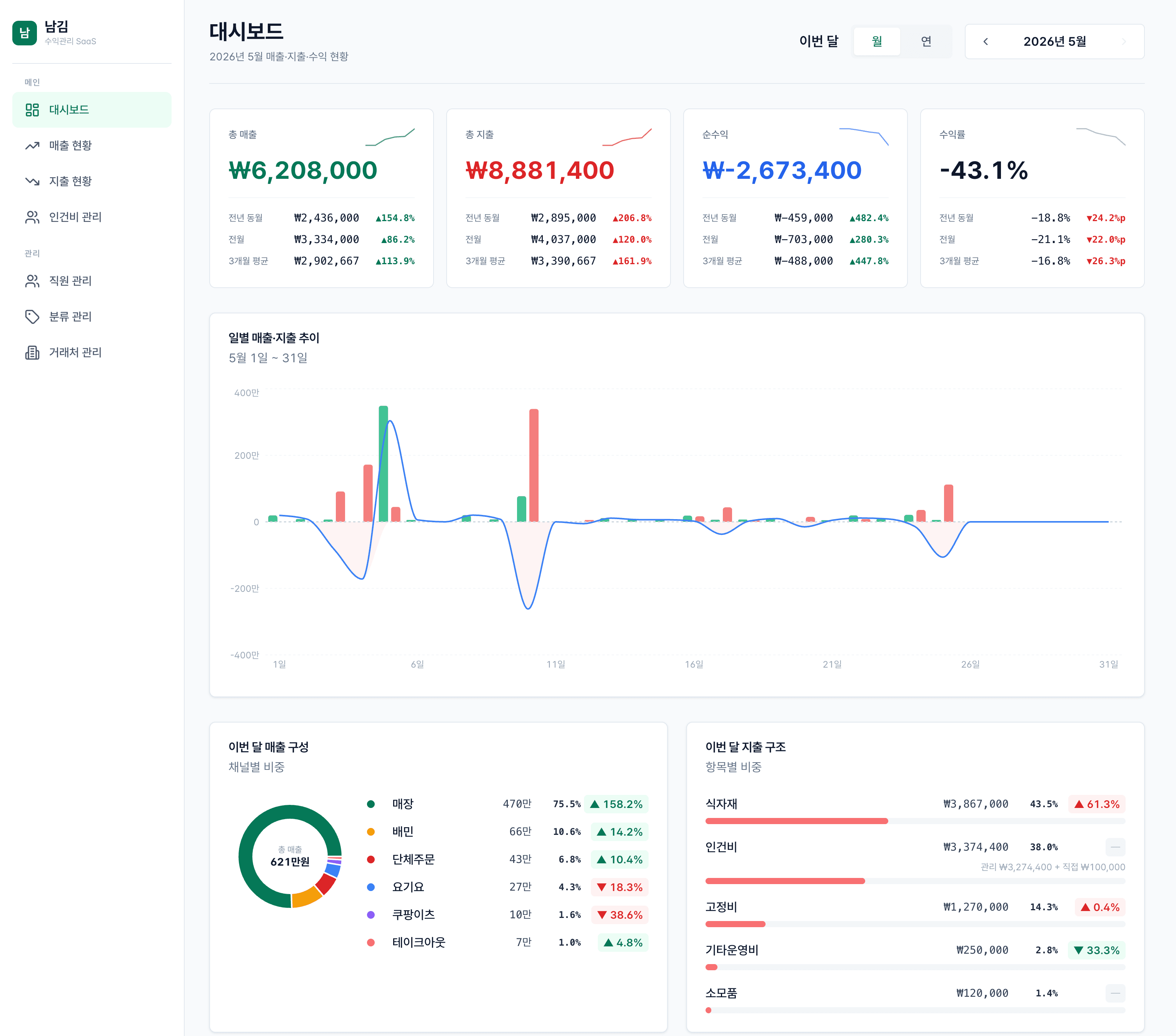Screen dimensions: 1176x1036
Task: Click the 인건비 관리 people icon
Action: [x=32, y=217]
